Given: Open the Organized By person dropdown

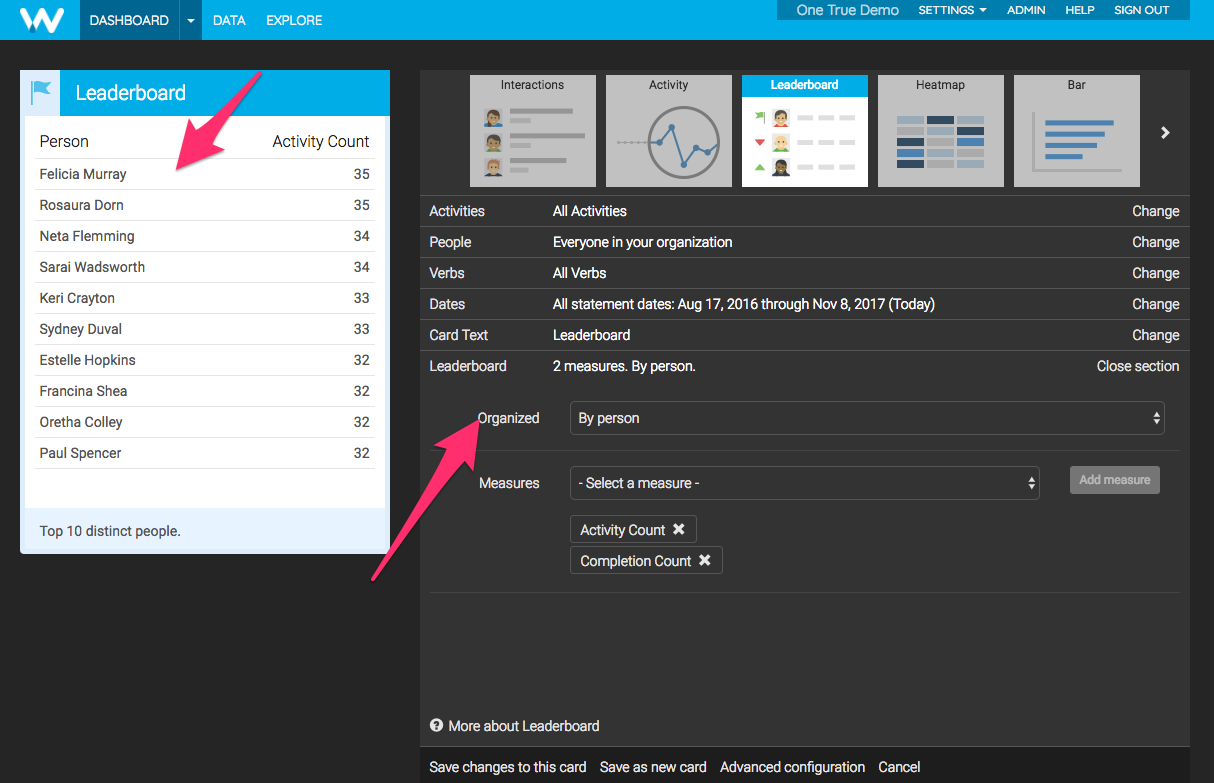Looking at the screenshot, I should [x=866, y=418].
